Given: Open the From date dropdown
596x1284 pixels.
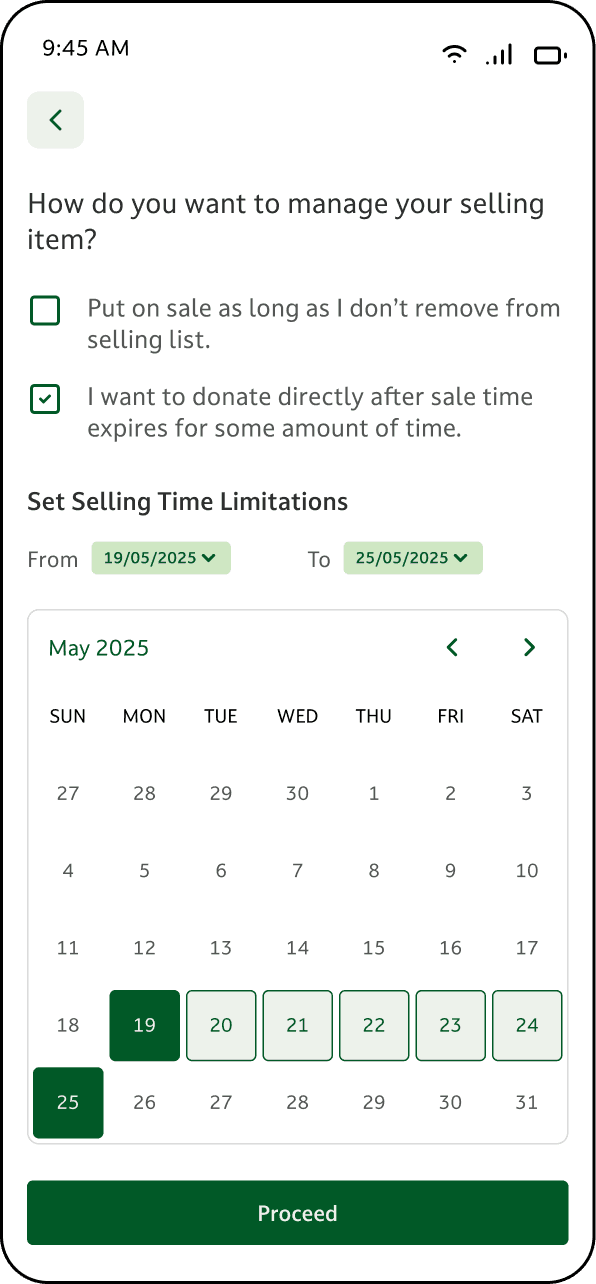Looking at the screenshot, I should [161, 558].
